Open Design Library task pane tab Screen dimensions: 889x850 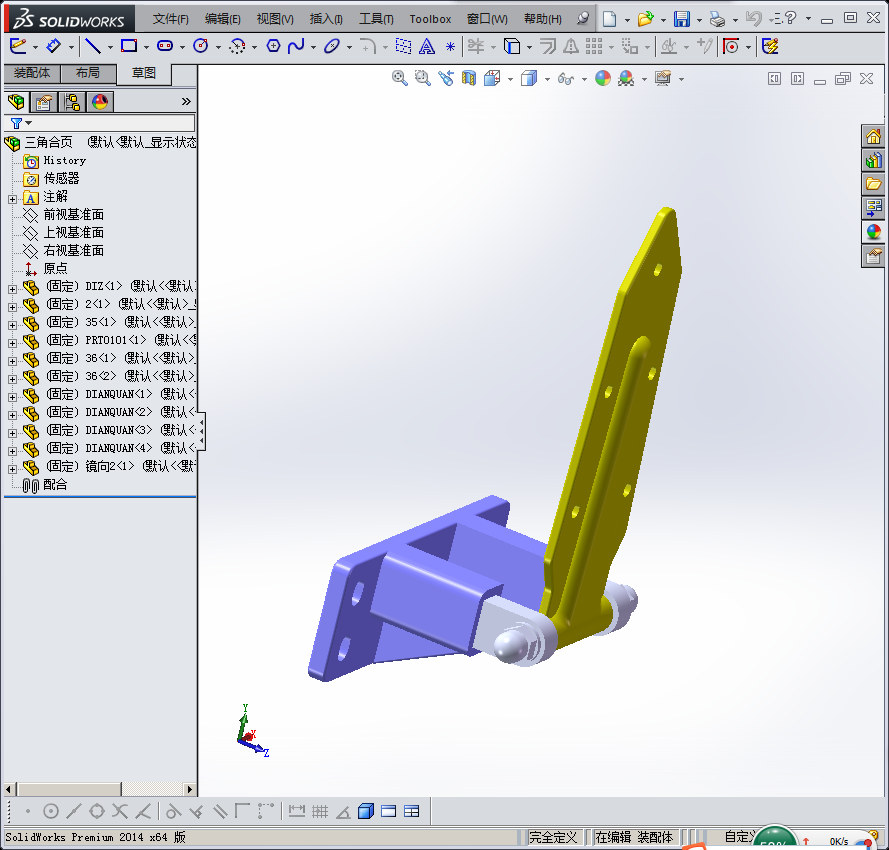(873, 160)
